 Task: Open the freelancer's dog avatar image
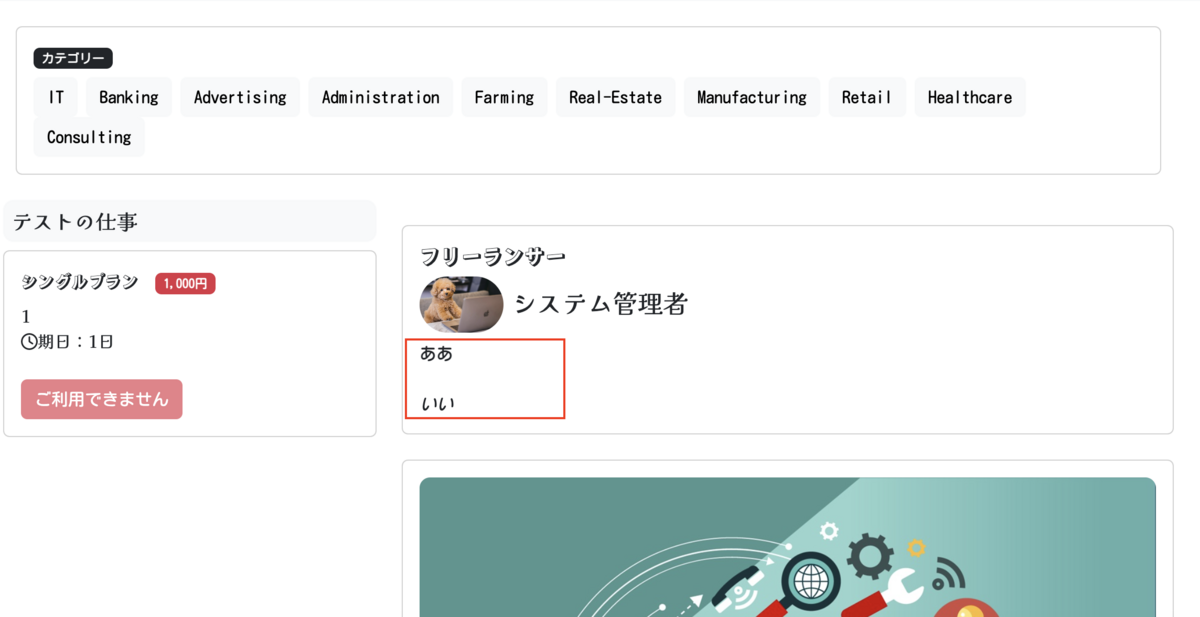462,304
